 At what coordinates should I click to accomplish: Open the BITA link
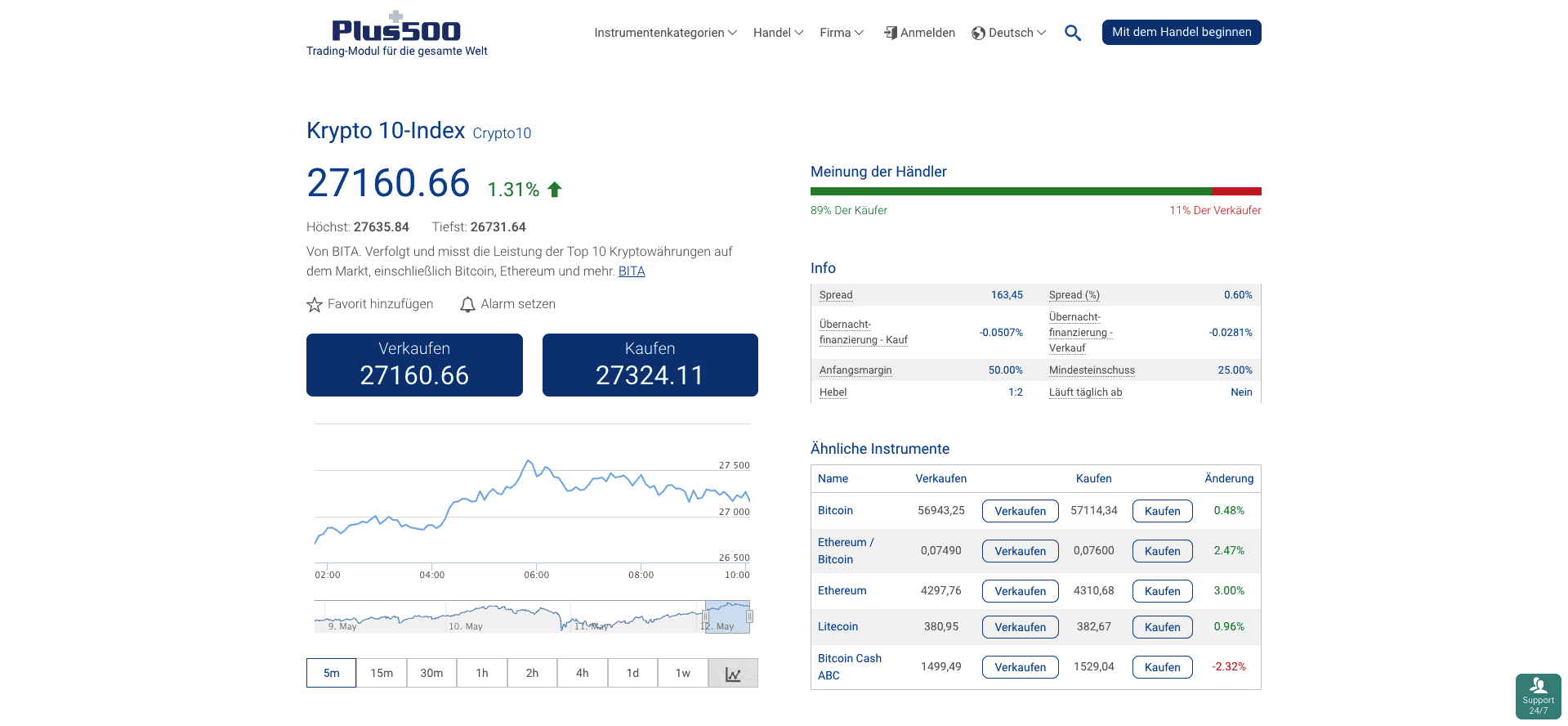tap(632, 271)
